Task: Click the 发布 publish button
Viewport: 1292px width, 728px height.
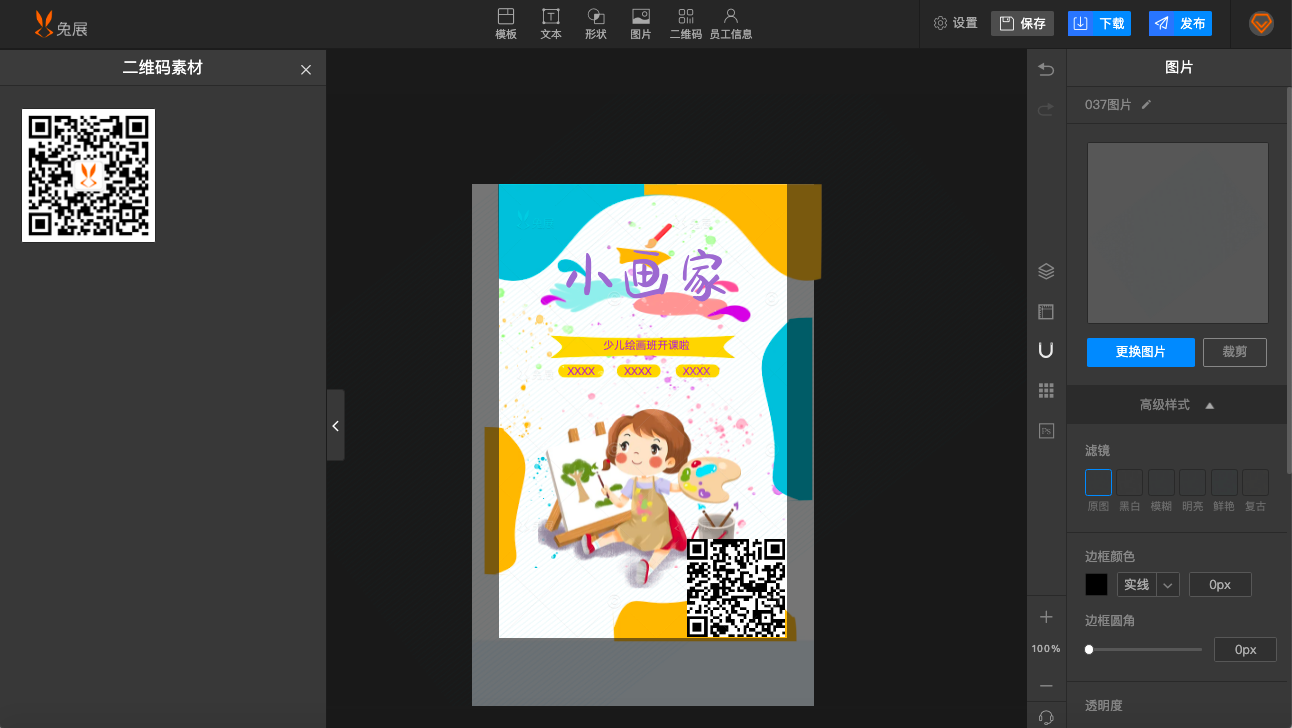Action: click(x=1180, y=23)
